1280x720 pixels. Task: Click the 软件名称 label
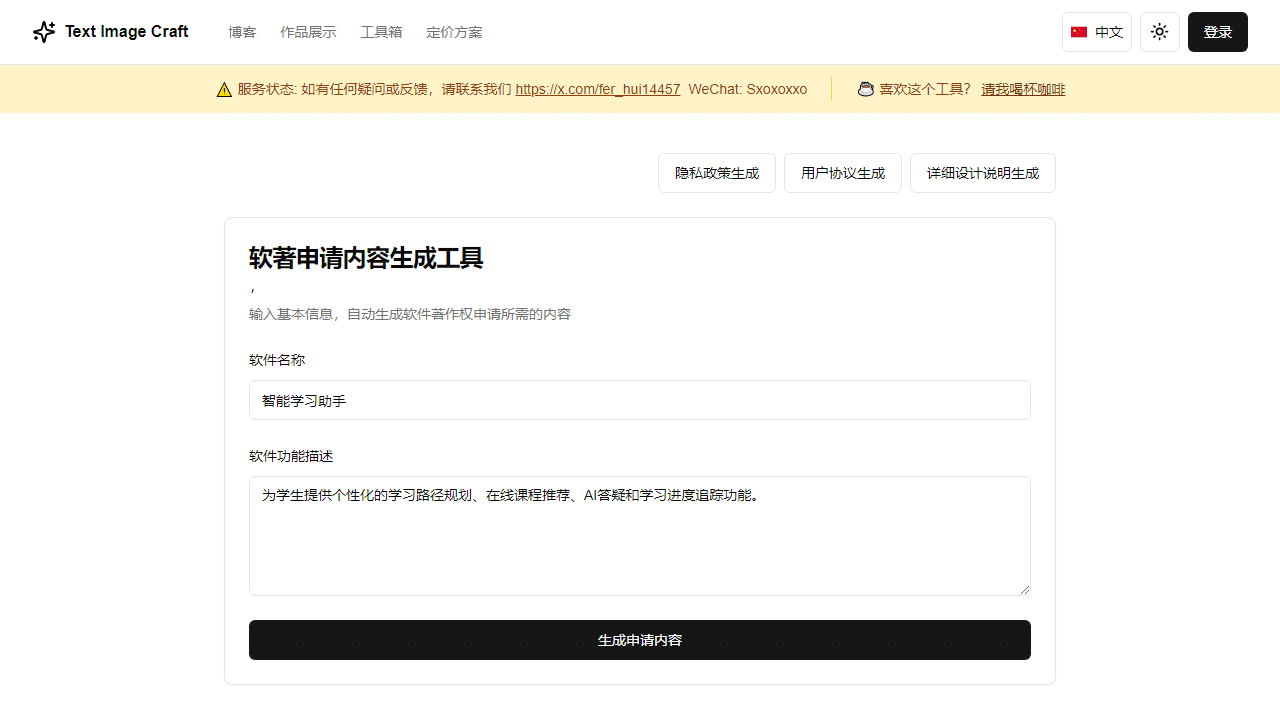(x=277, y=360)
